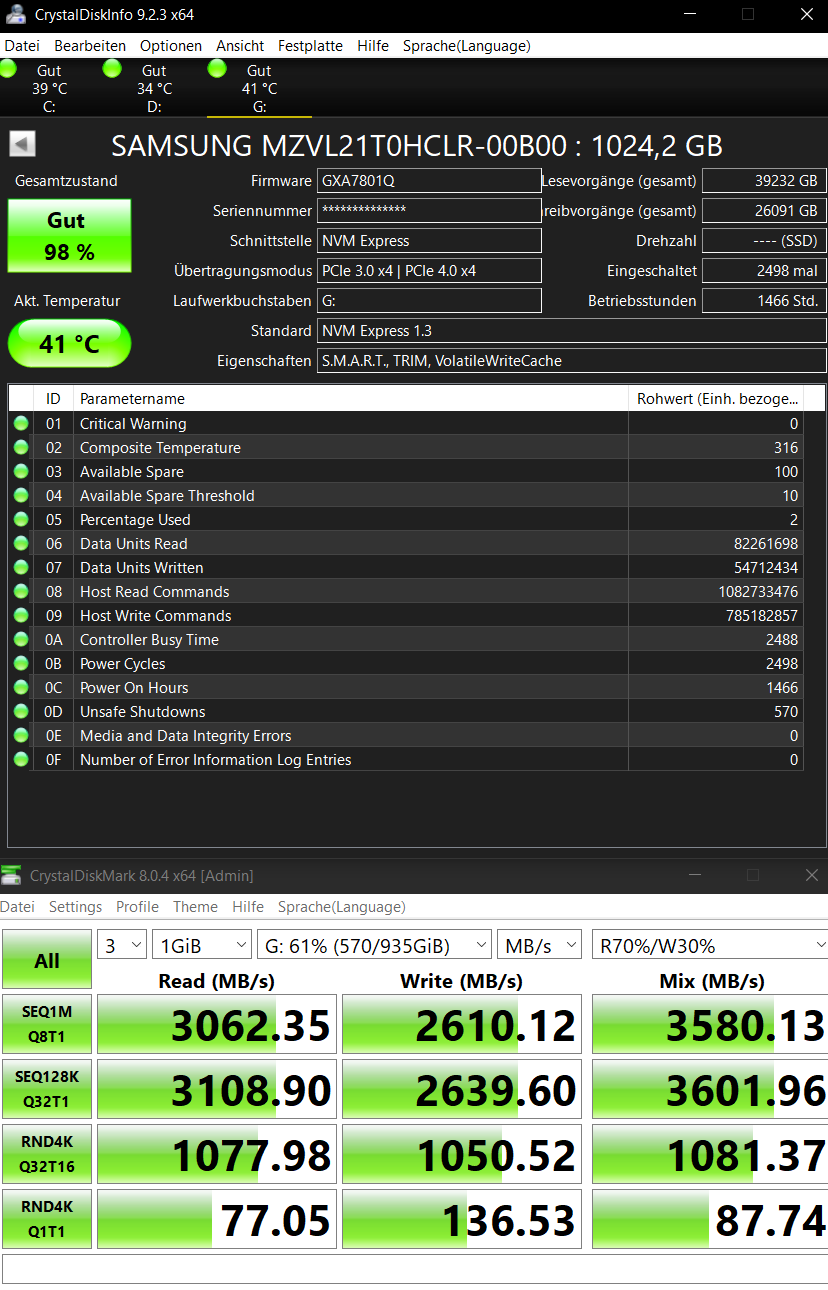Open Ansicht menu in CrystalDiskInfo
The image size is (828, 1290).
click(240, 46)
